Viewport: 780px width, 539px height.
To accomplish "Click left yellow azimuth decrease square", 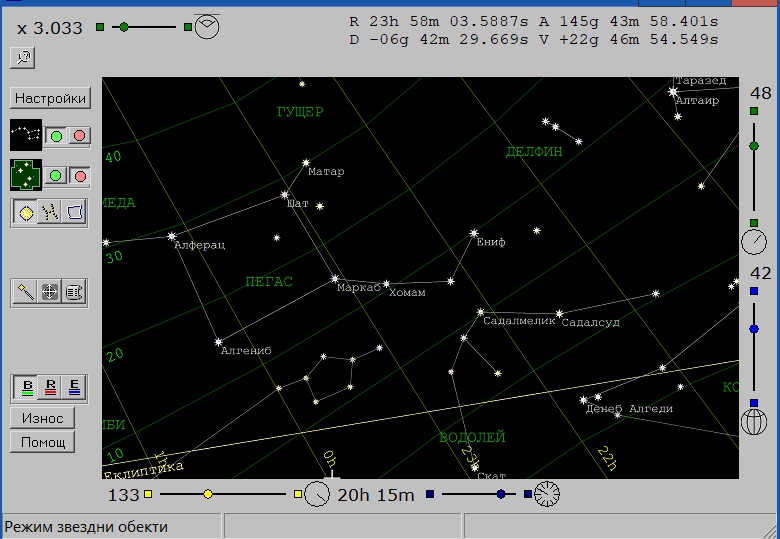I will [148, 494].
